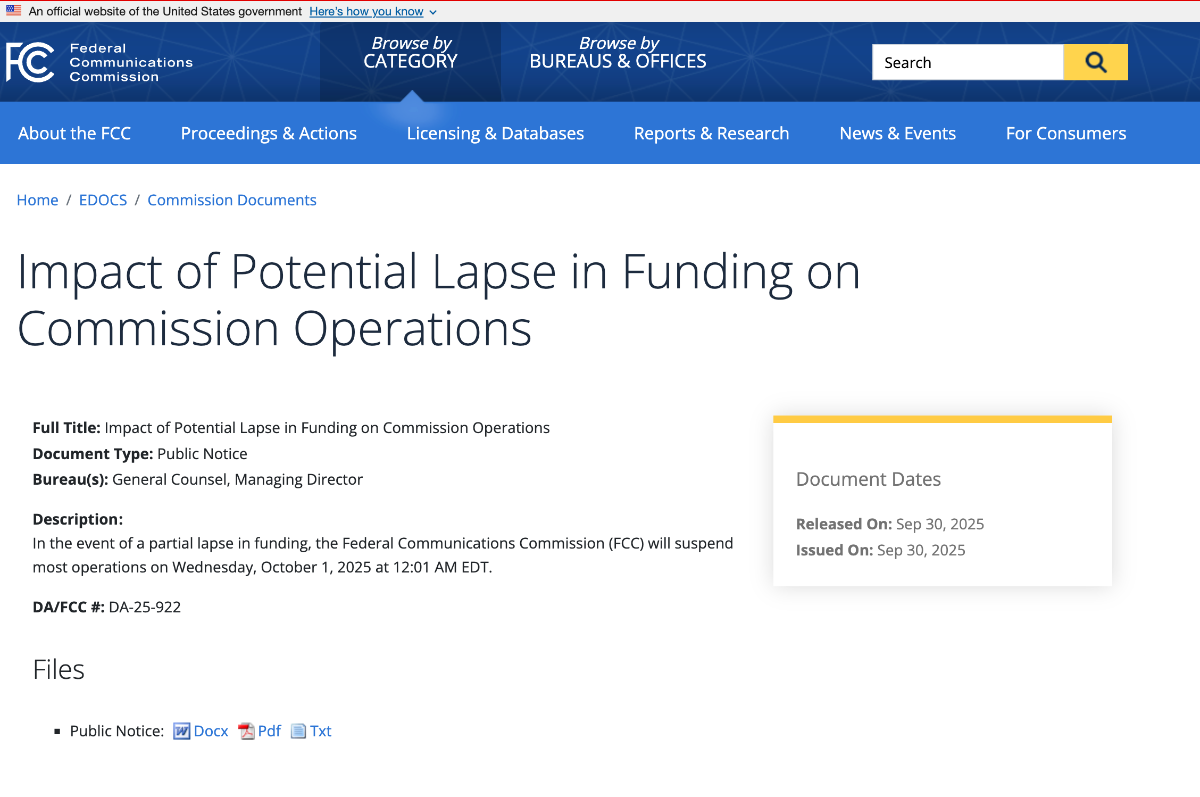Image resolution: width=1200 pixels, height=797 pixels.
Task: Click the Home breadcrumb link
Action: coord(37,200)
